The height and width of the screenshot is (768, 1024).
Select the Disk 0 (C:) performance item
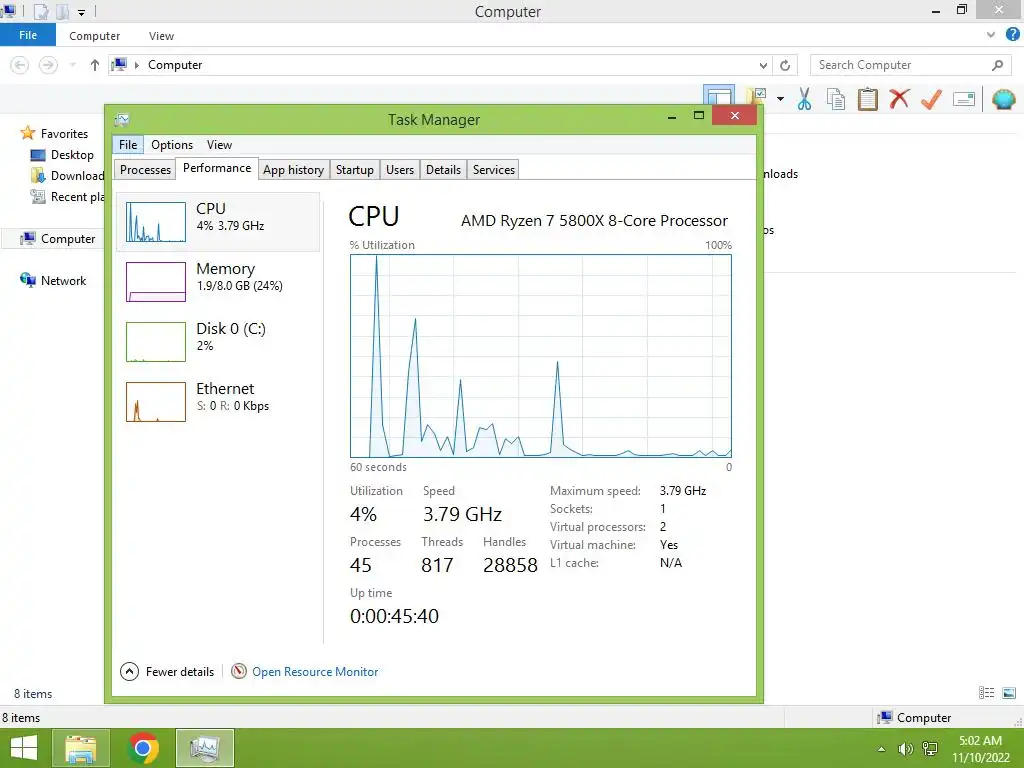(x=218, y=342)
